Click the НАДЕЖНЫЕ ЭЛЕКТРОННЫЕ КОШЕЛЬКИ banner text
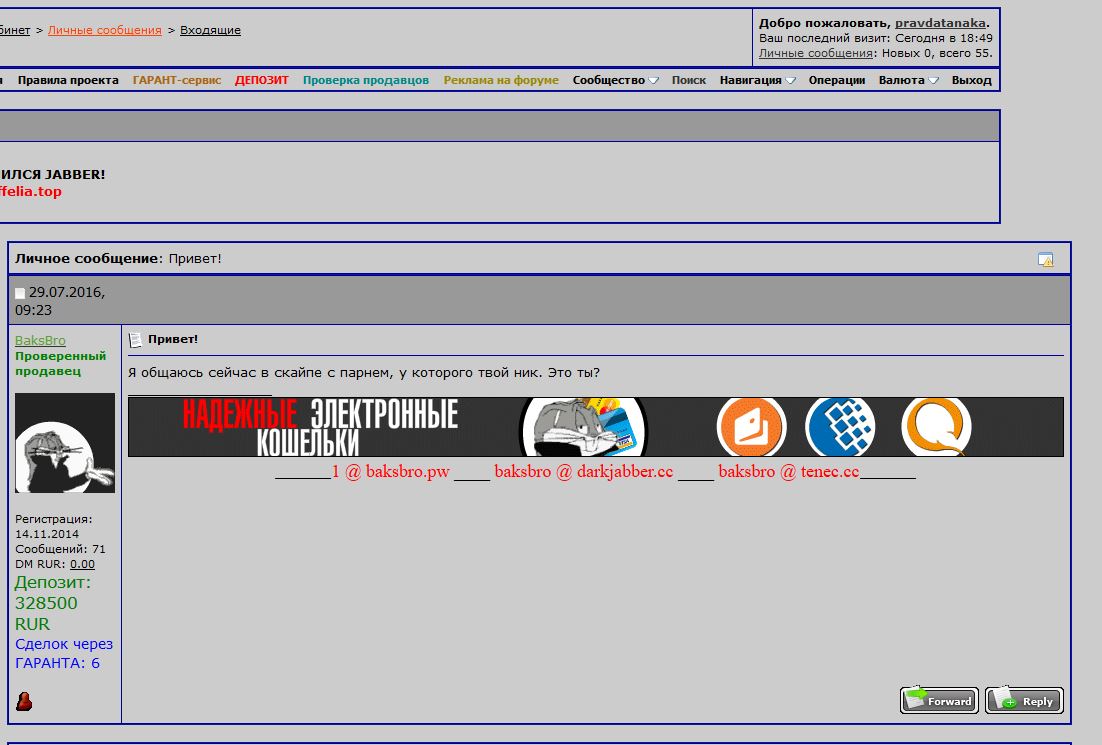Screen dimensions: 1102x745 pos(320,427)
